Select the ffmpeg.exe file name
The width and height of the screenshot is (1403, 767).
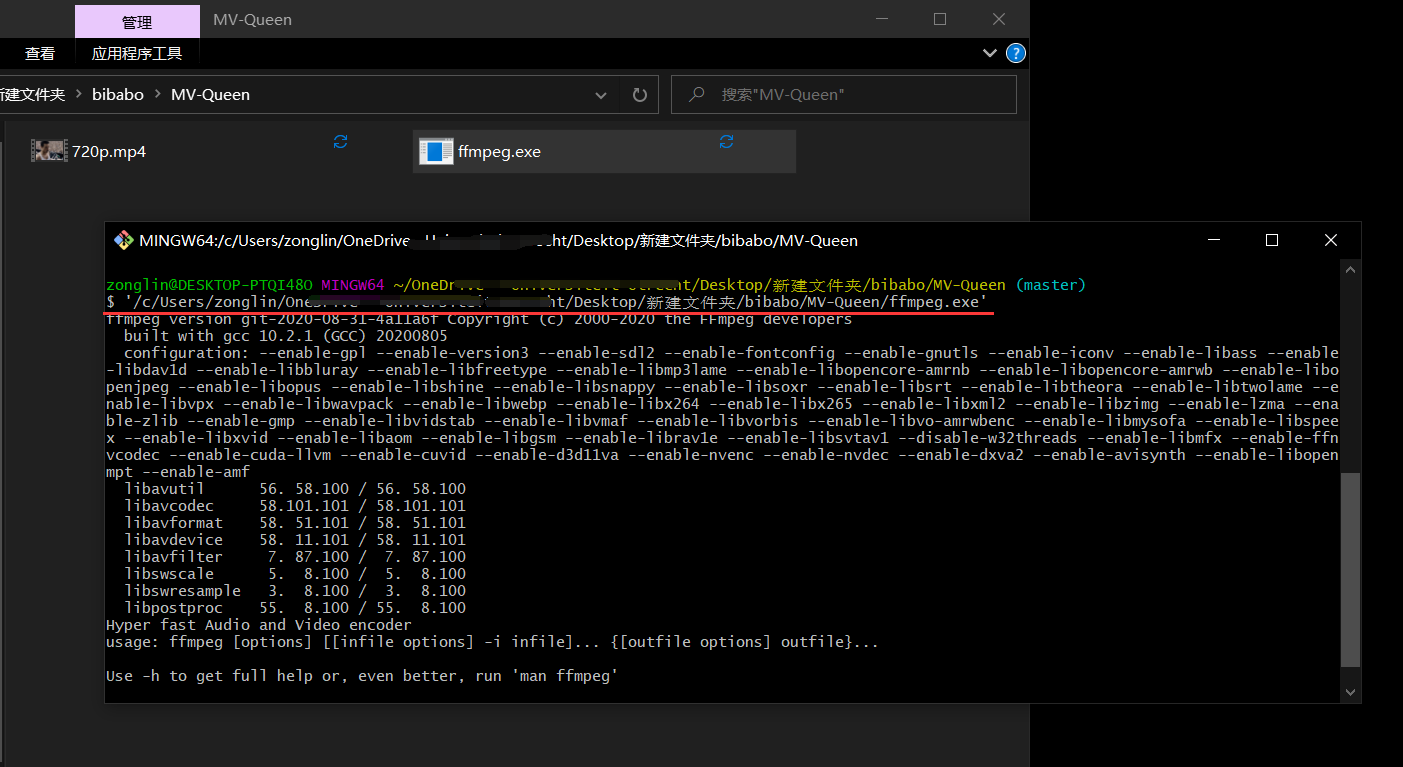click(x=499, y=152)
